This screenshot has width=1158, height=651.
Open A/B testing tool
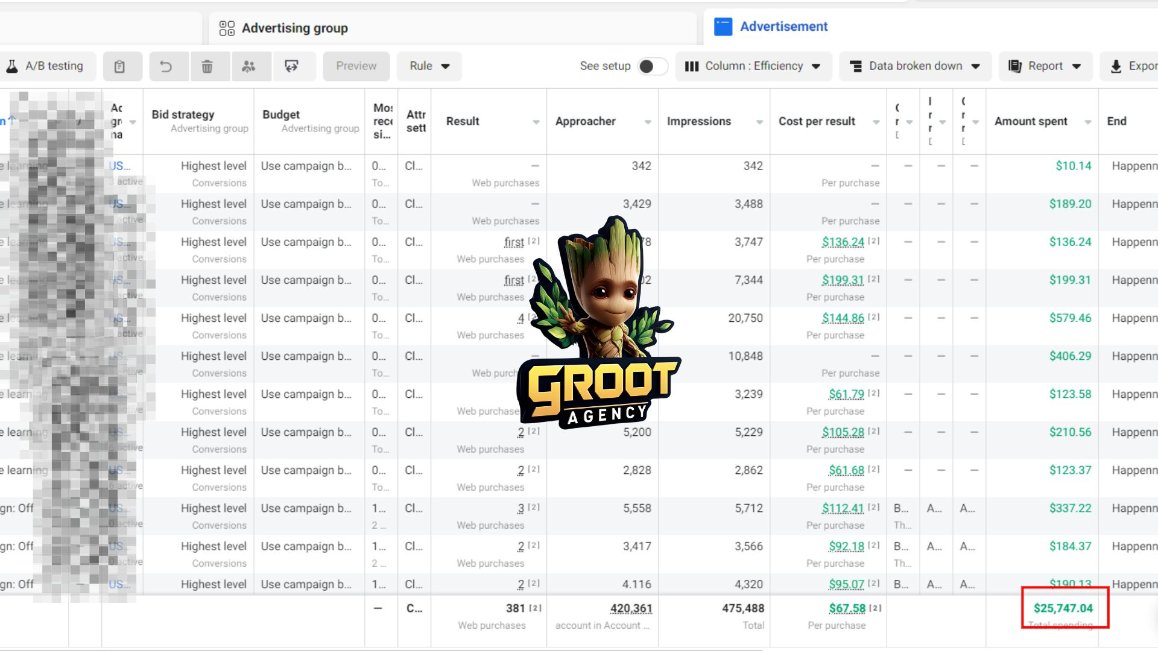click(46, 66)
